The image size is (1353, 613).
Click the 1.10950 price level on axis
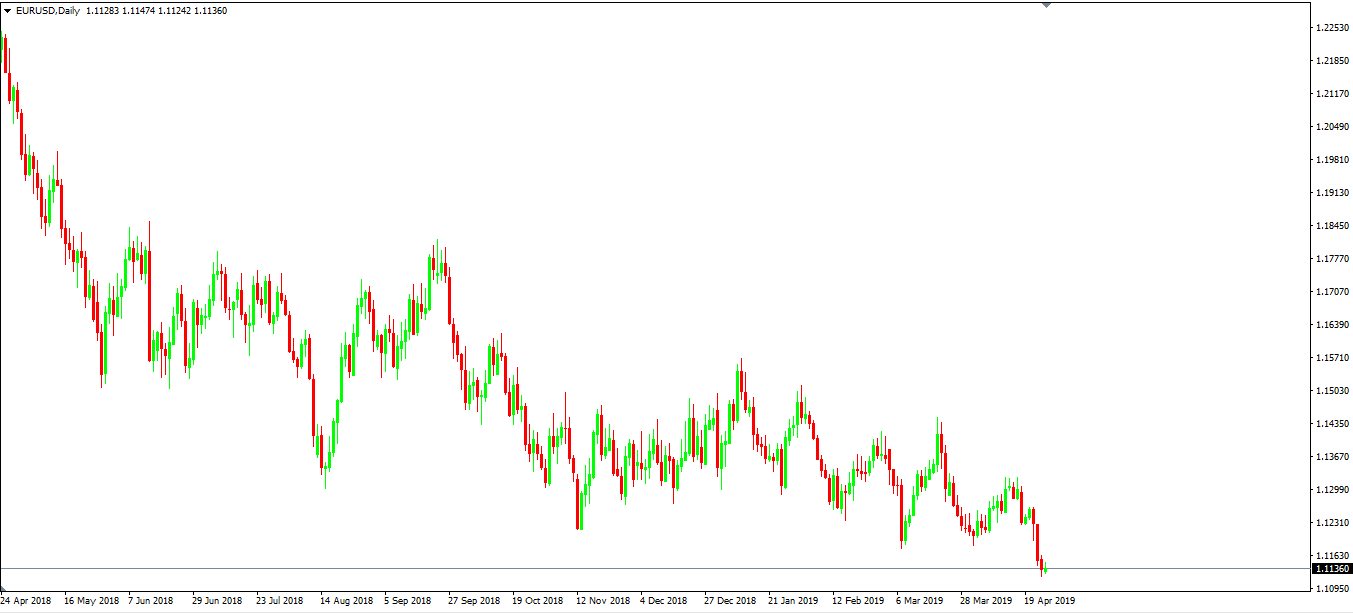[x=1332, y=589]
